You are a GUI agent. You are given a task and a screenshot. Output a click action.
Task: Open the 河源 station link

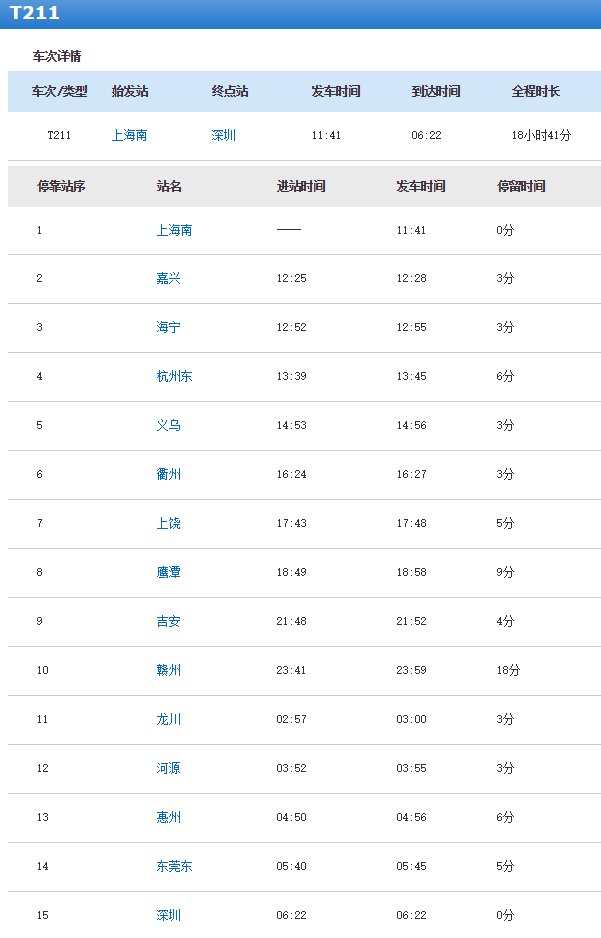click(168, 768)
